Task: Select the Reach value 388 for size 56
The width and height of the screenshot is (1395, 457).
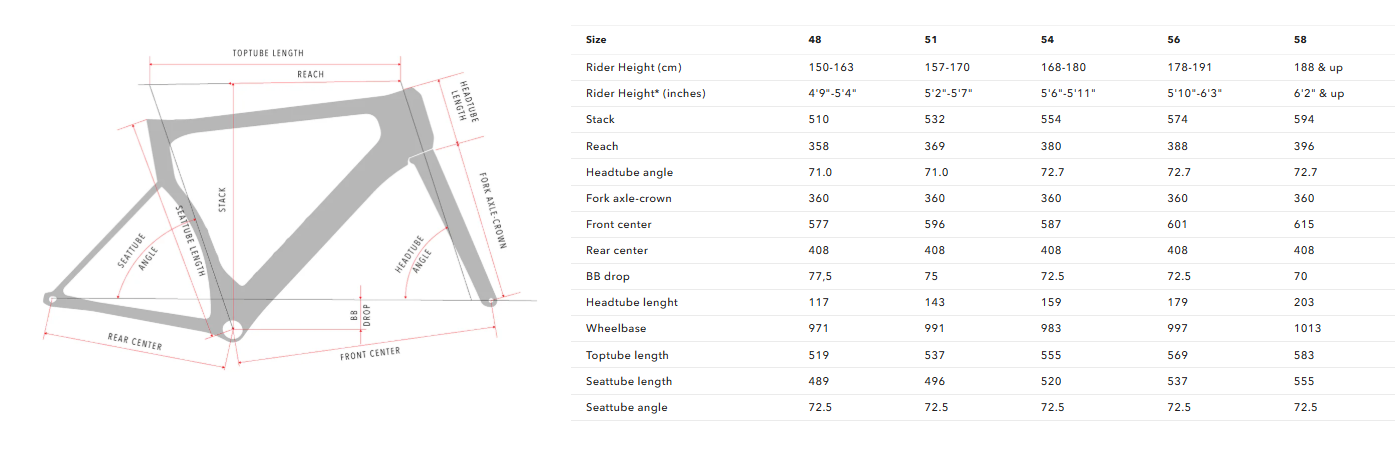Action: [1175, 146]
